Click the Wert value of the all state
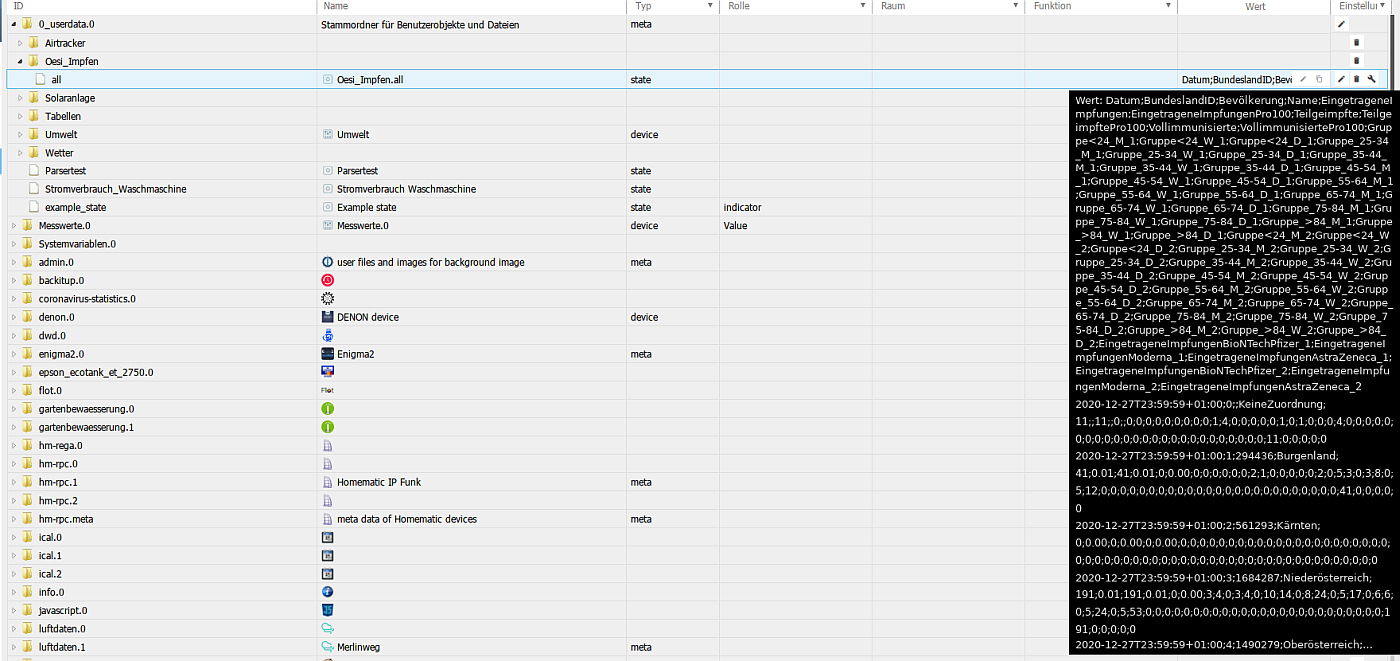This screenshot has height=661, width=1400. tap(1236, 79)
